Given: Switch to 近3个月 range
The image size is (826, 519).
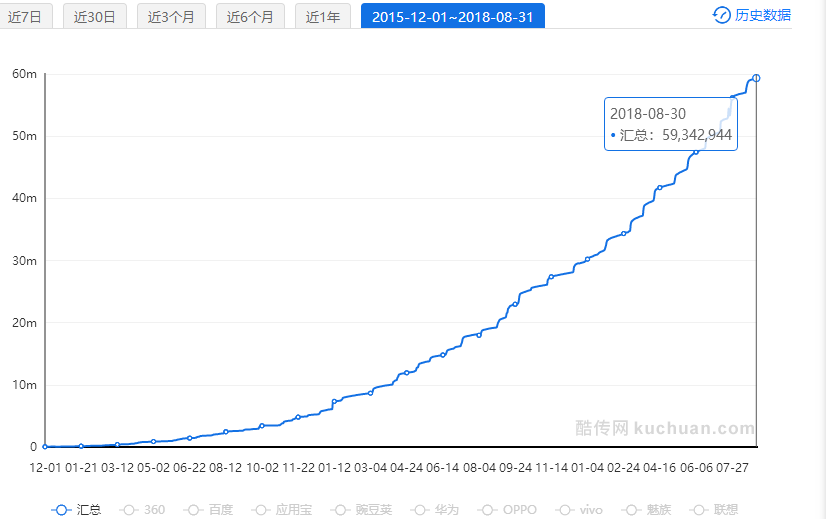Looking at the screenshot, I should click(171, 16).
